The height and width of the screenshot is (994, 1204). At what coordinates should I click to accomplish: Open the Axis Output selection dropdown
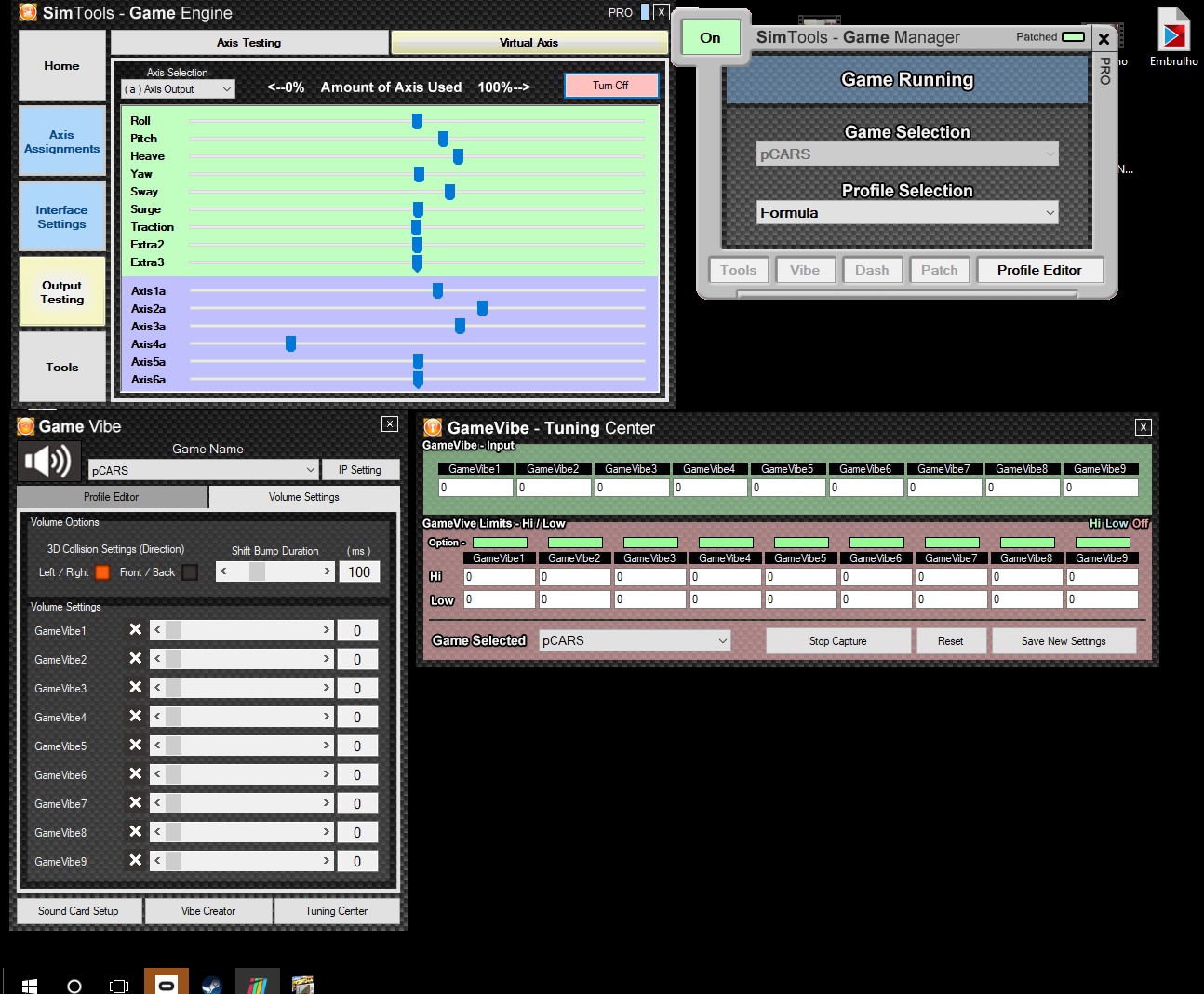click(179, 89)
